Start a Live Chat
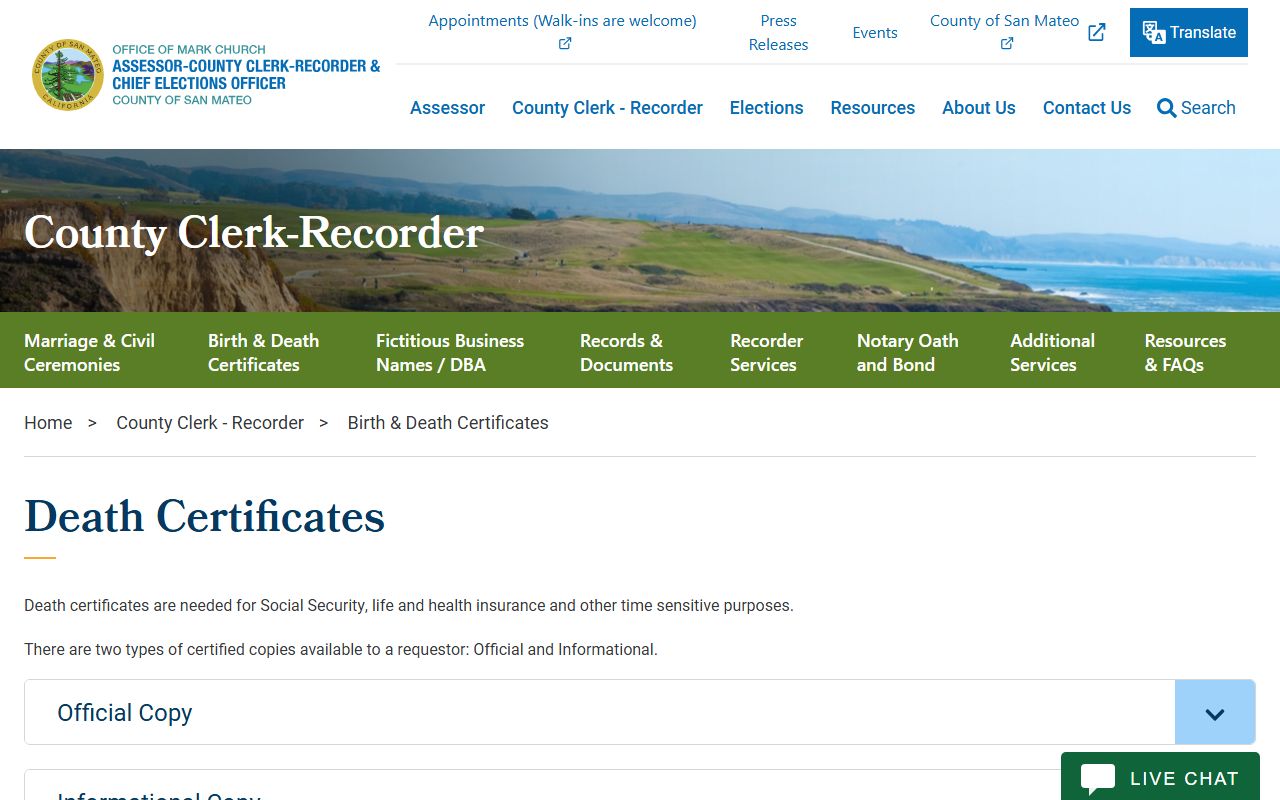Screen dimensions: 1280x800 pyautogui.click(x=1160, y=777)
